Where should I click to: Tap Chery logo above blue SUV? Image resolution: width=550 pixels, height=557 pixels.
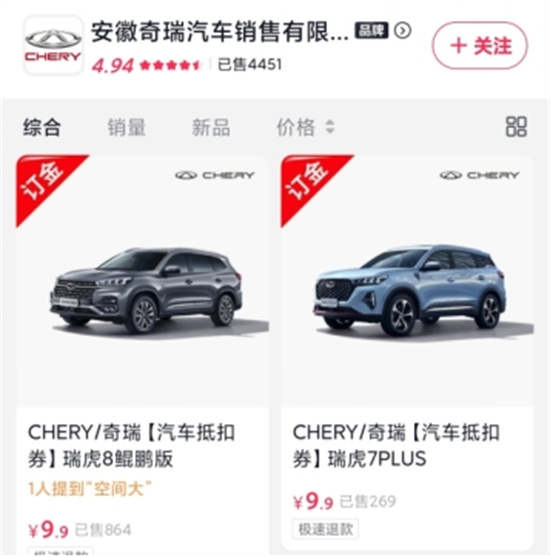[x=480, y=175]
